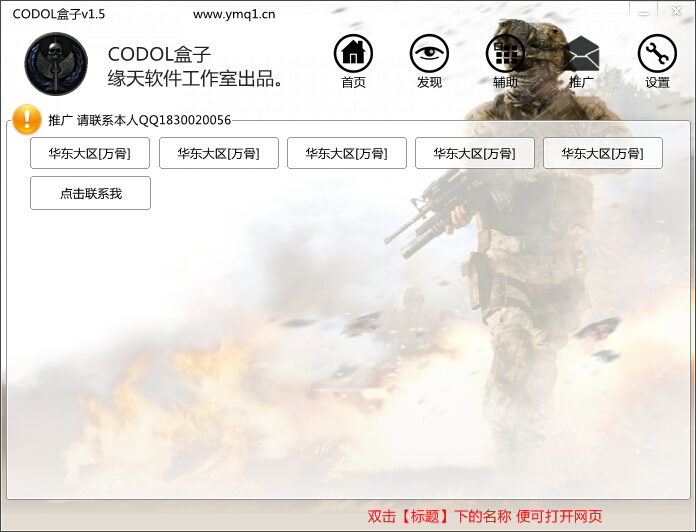Open 设置 wrench settings icon
Viewport: 696px width, 532px height.
pos(657,54)
